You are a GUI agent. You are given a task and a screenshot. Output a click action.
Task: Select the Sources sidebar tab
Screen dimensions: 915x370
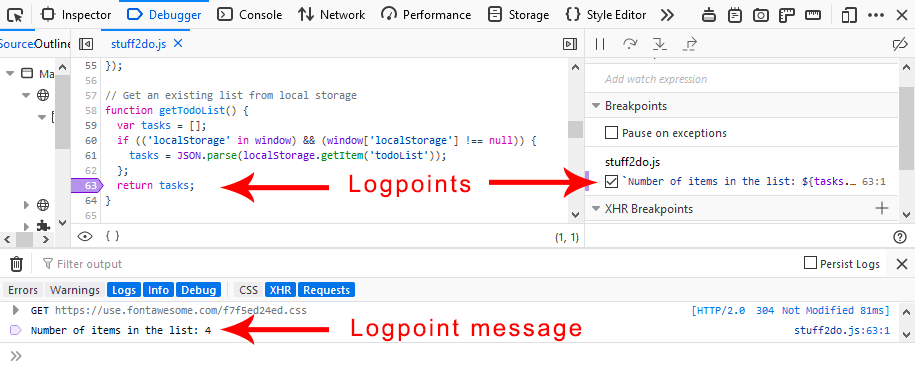coord(16,44)
